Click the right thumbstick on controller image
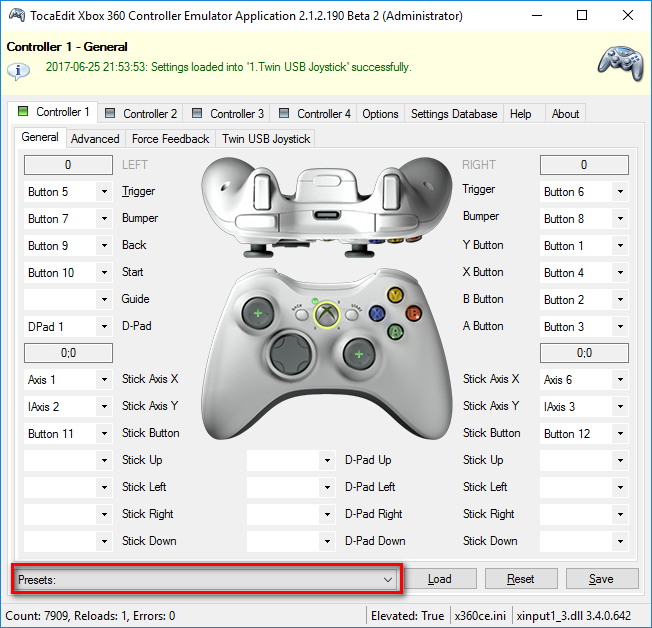 [359, 354]
